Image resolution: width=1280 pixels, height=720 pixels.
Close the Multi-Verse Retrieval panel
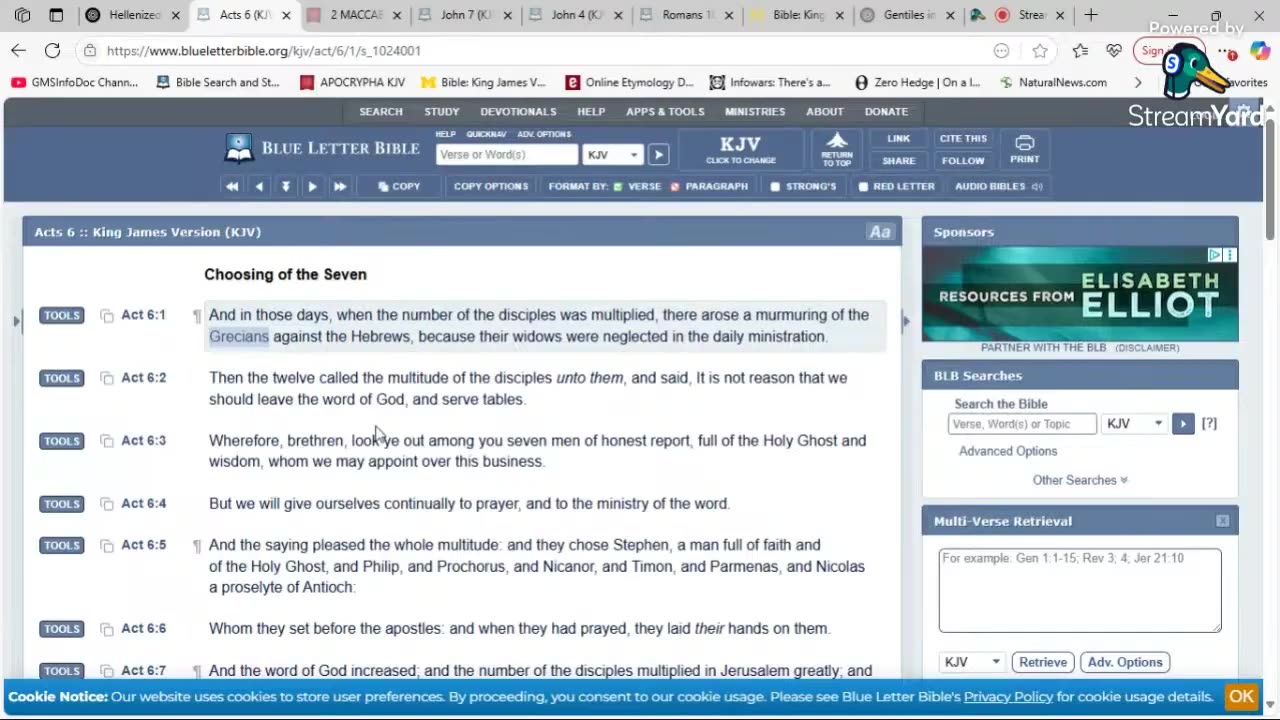[x=1222, y=521]
